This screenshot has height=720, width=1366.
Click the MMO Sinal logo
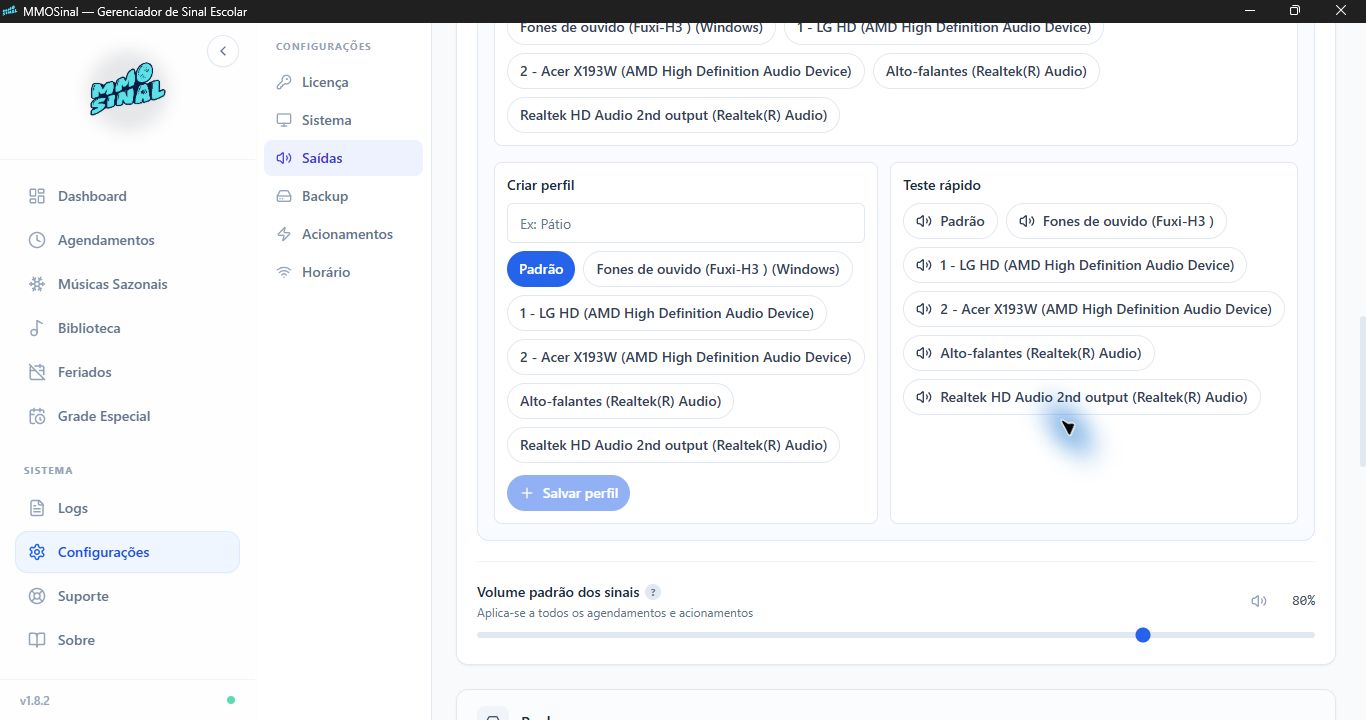[x=127, y=90]
